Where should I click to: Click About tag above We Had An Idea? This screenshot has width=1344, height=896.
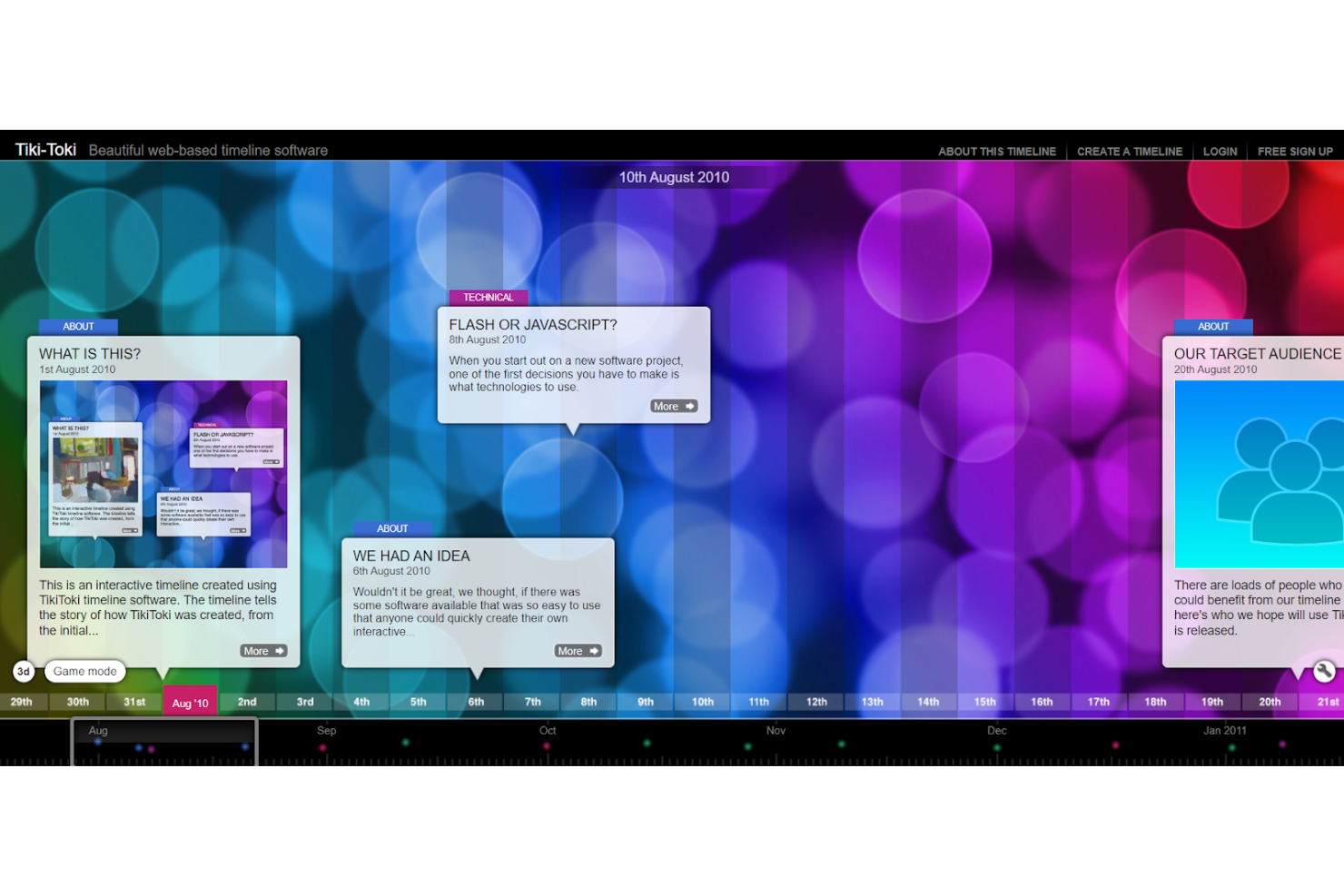[x=392, y=528]
